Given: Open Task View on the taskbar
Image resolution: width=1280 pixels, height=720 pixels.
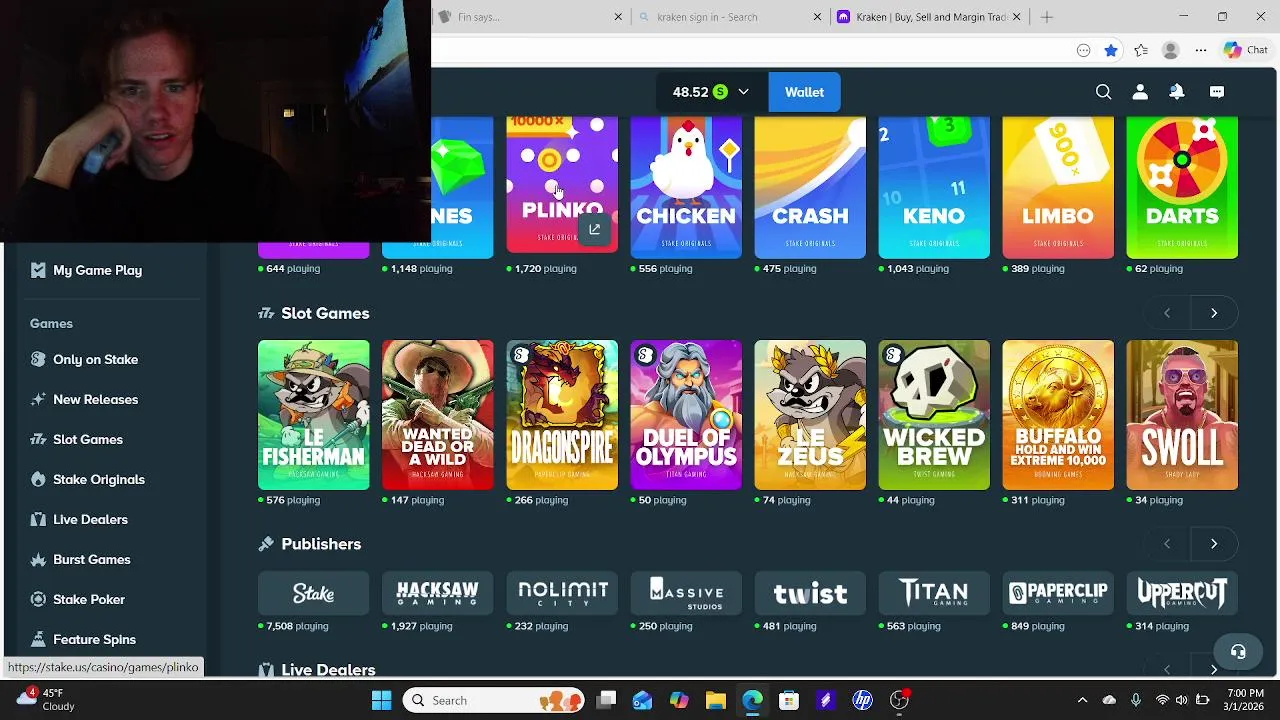Looking at the screenshot, I should pos(607,700).
